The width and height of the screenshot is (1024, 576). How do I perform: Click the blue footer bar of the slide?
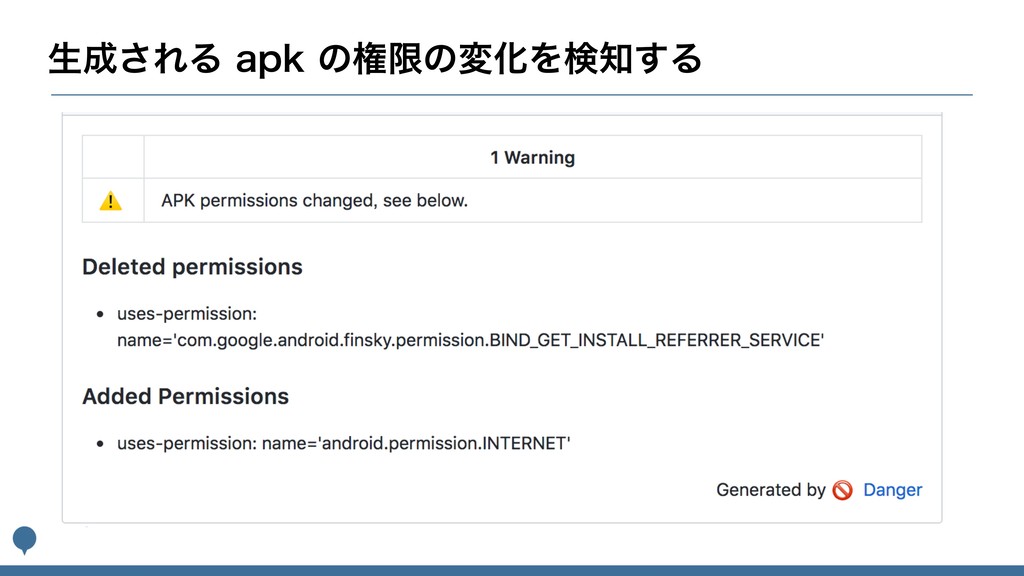tap(512, 570)
